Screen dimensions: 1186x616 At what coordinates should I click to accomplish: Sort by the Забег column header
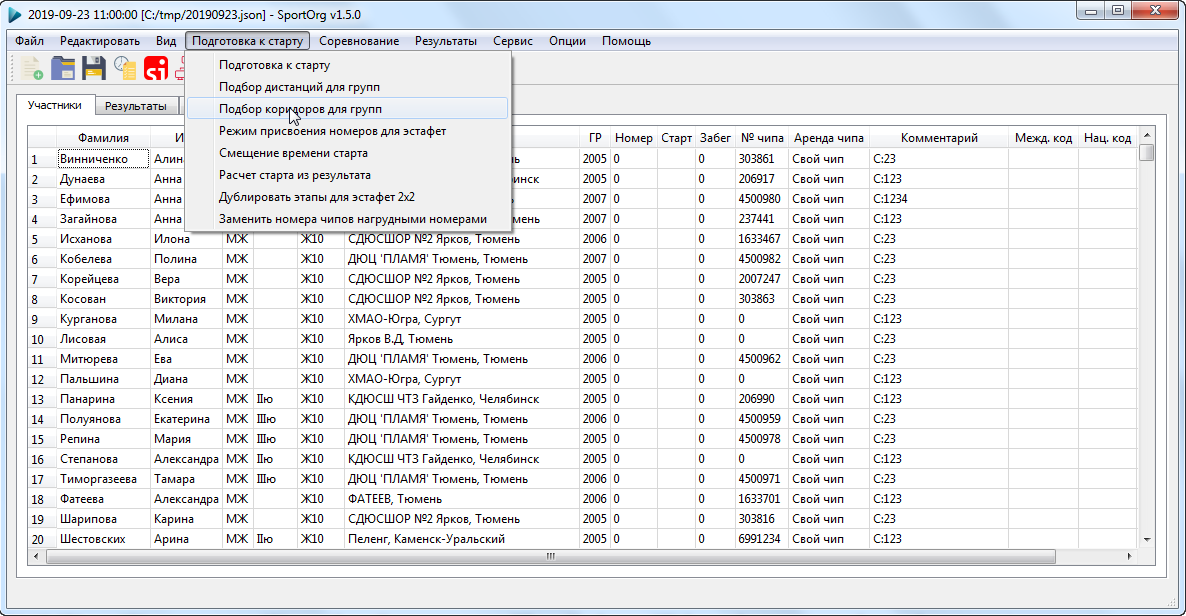pos(716,138)
